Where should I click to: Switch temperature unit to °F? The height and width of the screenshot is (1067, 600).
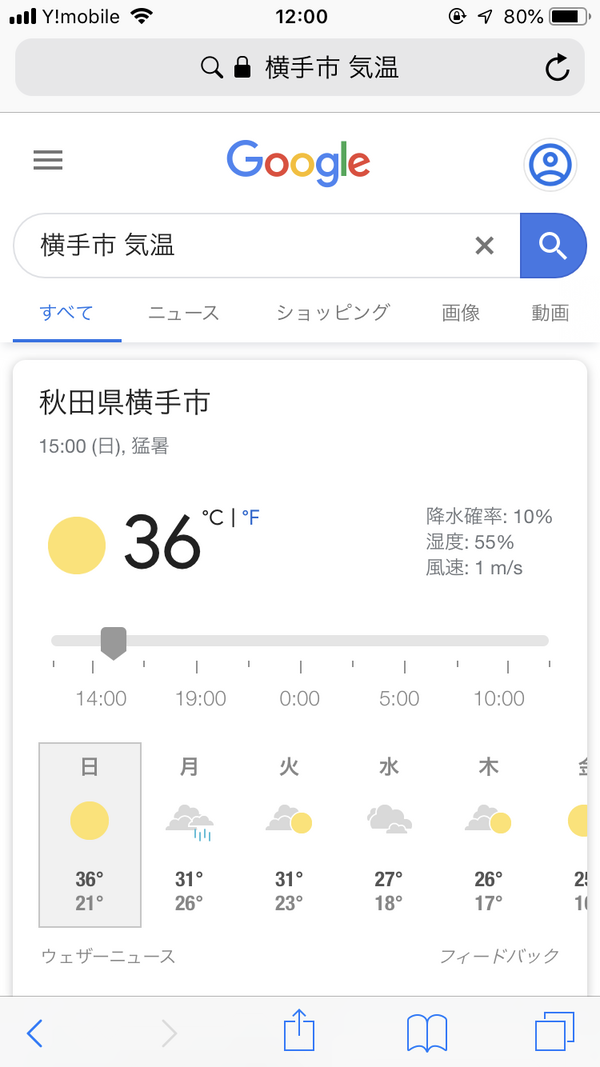(x=250, y=519)
